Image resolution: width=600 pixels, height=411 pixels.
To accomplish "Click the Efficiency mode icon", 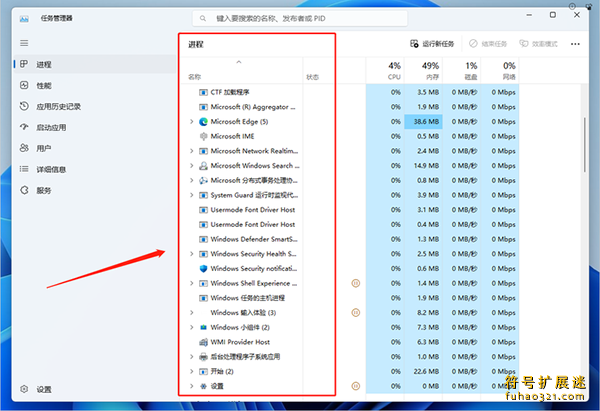I will [x=523, y=44].
